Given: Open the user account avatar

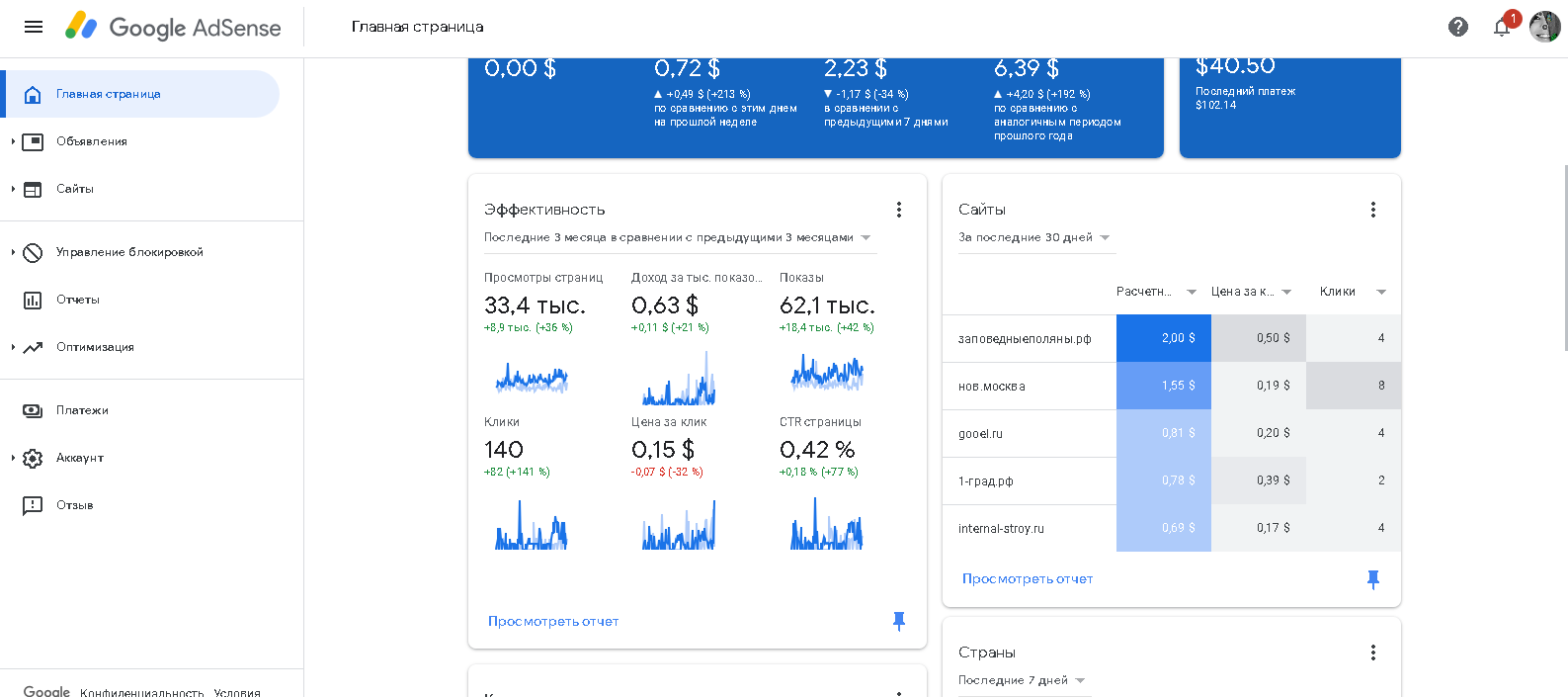Looking at the screenshot, I should coord(1544,27).
